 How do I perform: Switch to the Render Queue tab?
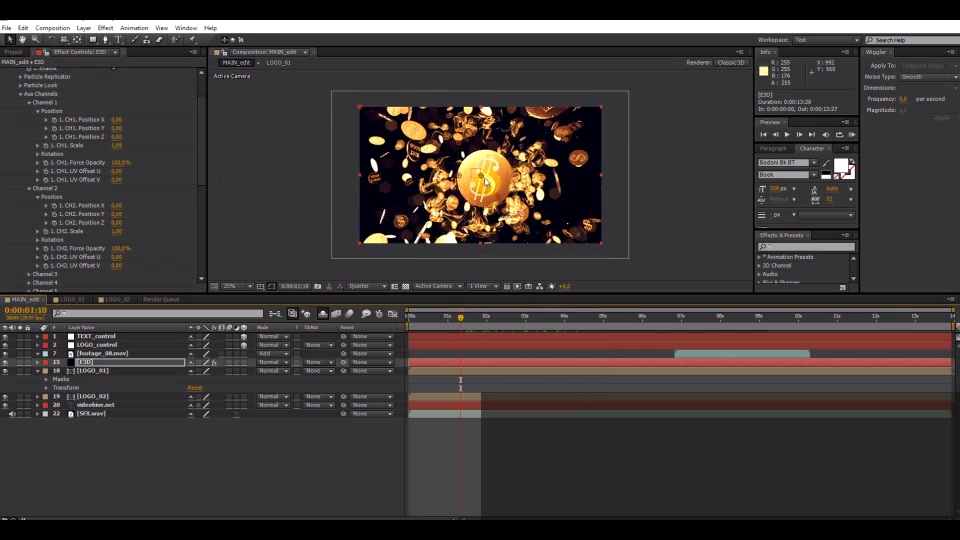tap(161, 299)
